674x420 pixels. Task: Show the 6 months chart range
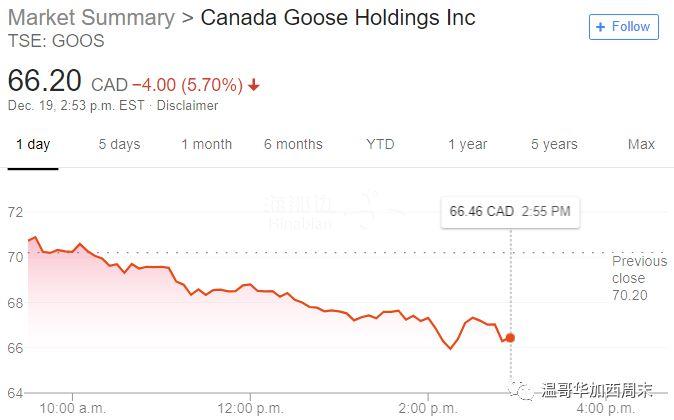click(293, 144)
